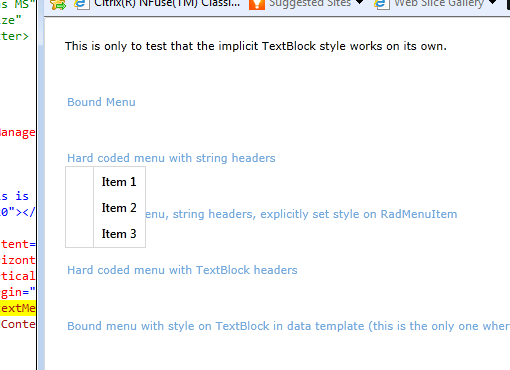The width and height of the screenshot is (510, 370).
Task: Click Bound menu with style on TextBlock
Action: pos(288,326)
